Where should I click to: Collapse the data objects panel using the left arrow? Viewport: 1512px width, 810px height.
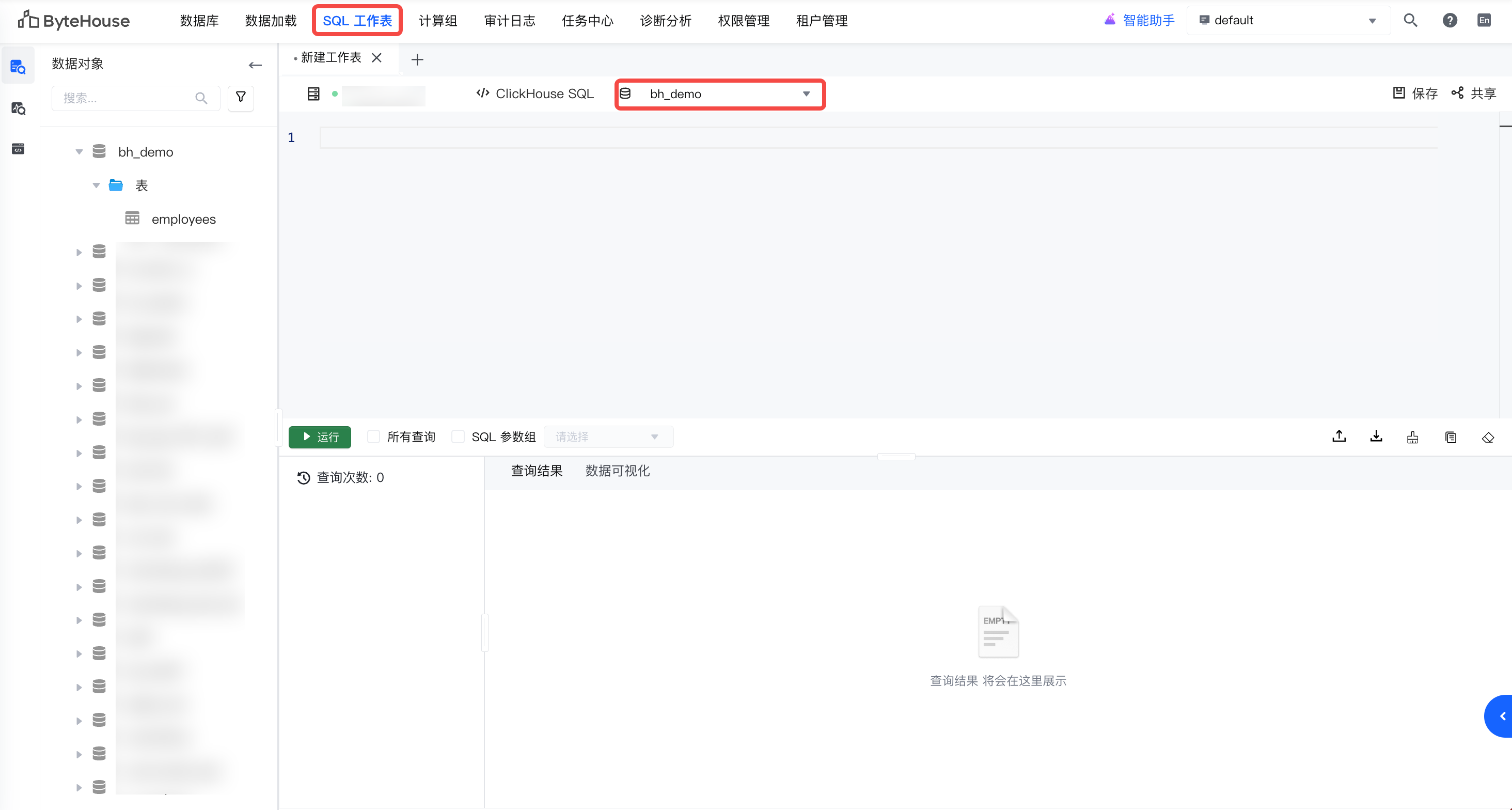pos(255,65)
